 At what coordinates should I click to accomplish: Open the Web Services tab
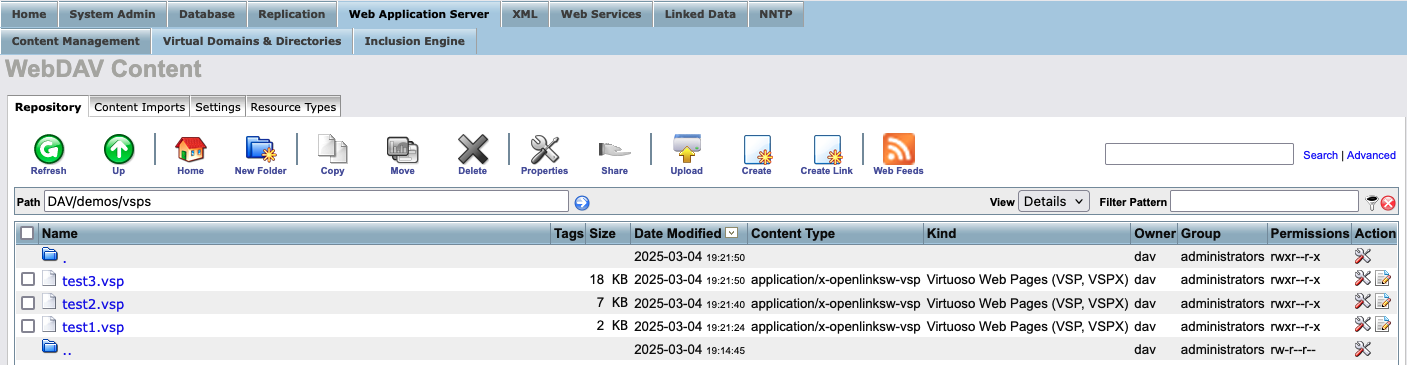tap(601, 14)
